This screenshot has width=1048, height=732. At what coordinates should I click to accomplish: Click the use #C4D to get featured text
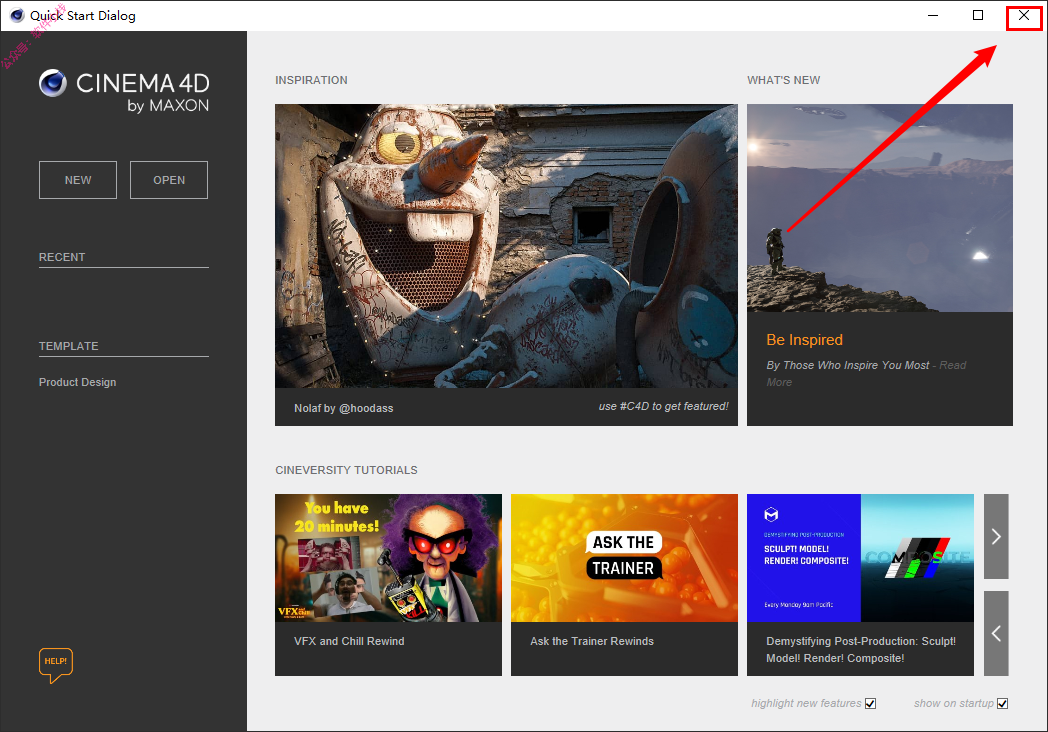pos(664,406)
